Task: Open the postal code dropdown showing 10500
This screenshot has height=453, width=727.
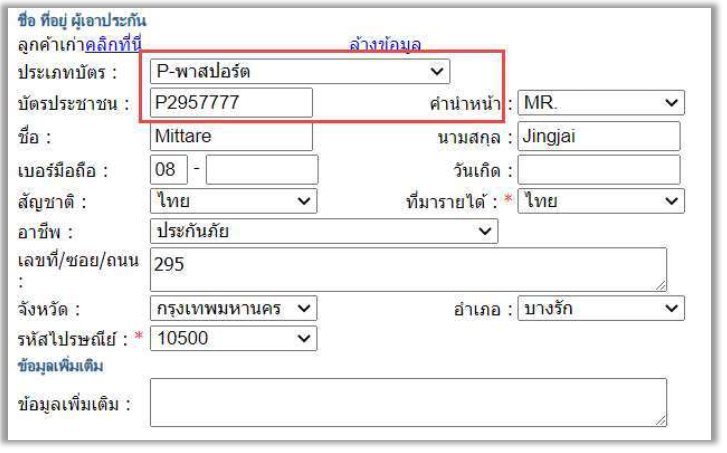Action: pyautogui.click(x=234, y=338)
